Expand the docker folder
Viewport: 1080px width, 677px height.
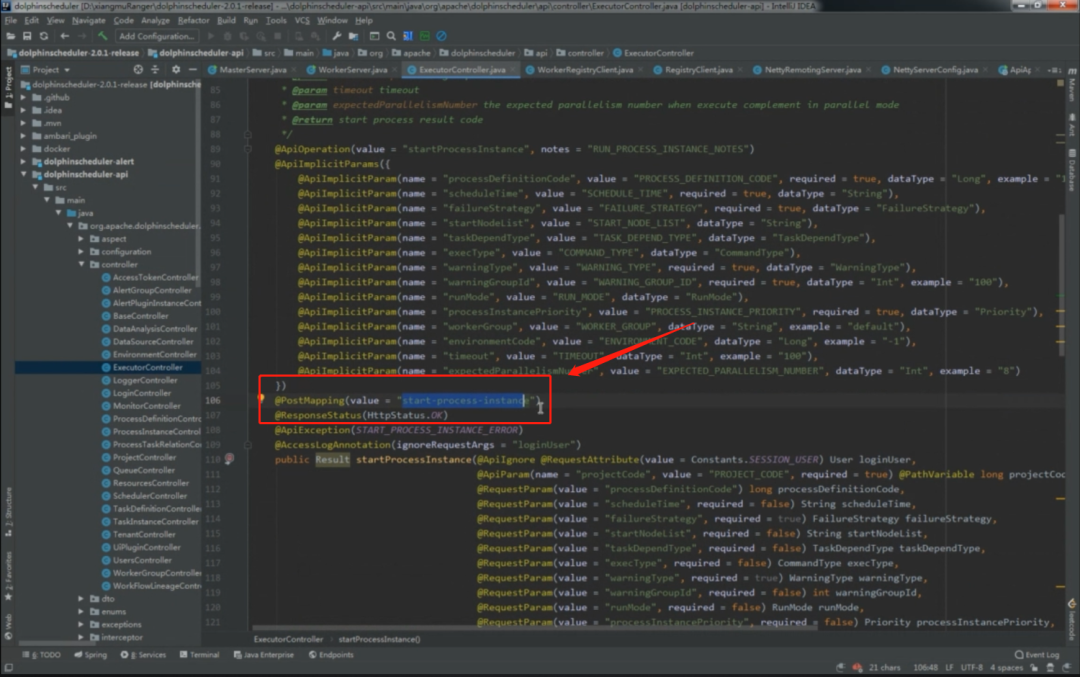tap(24, 149)
